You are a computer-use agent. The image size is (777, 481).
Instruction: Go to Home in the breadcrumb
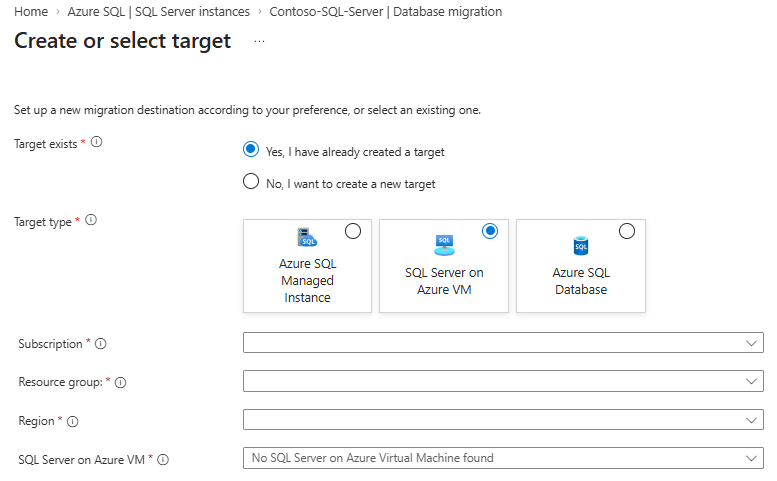[31, 12]
